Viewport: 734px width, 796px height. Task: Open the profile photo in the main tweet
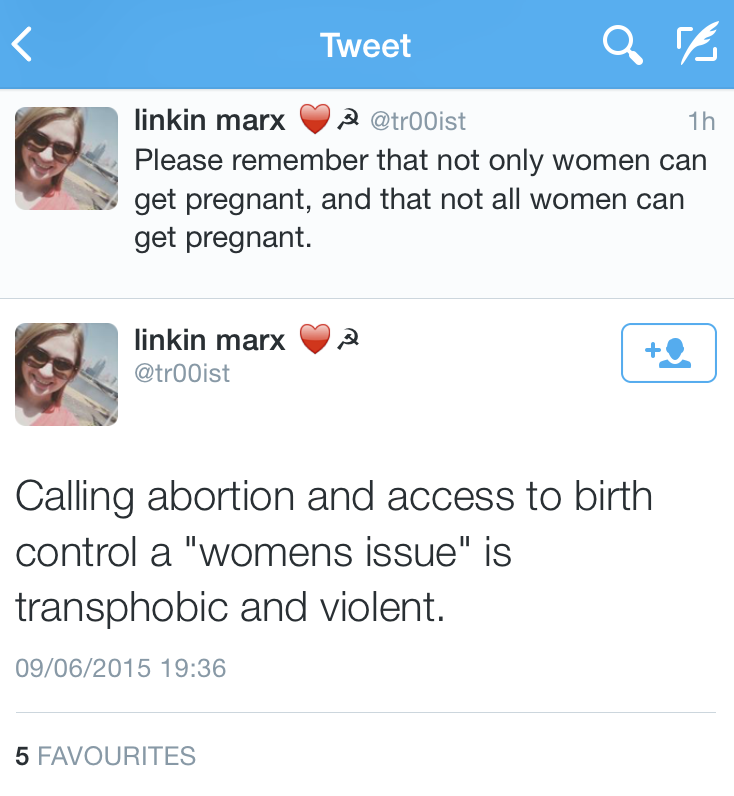point(66,374)
